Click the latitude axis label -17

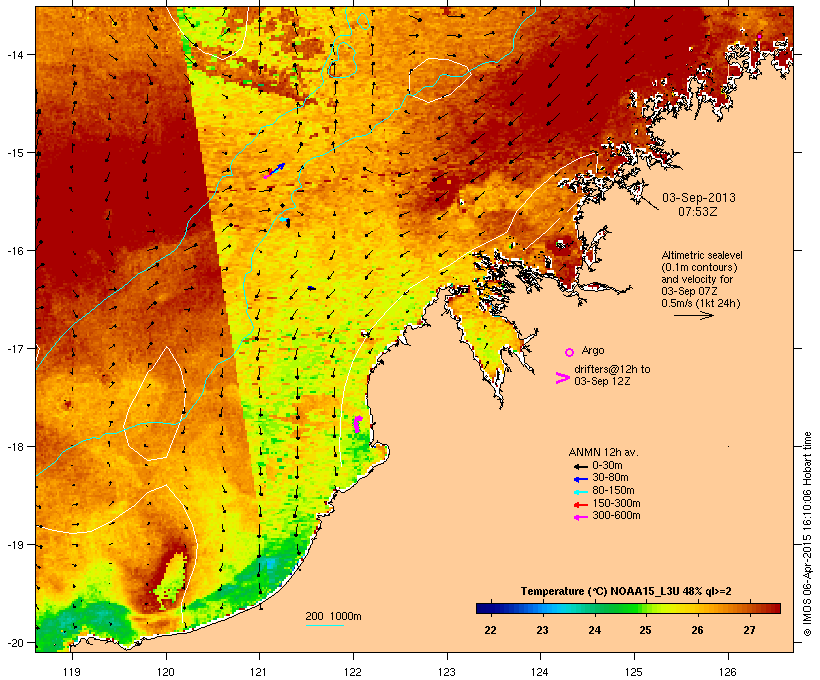pyautogui.click(x=15, y=348)
